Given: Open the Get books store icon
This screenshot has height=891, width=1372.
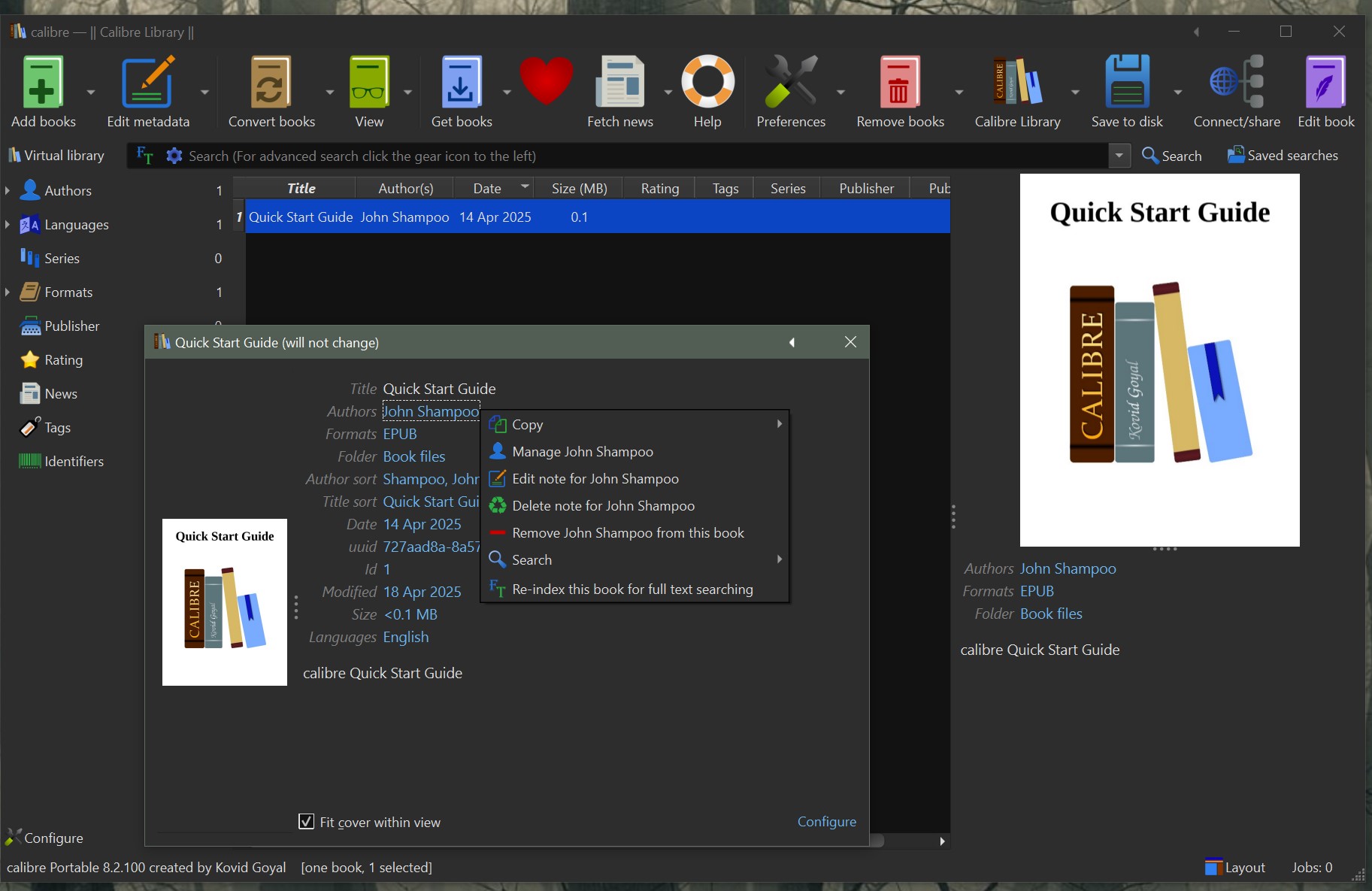Looking at the screenshot, I should click(461, 83).
